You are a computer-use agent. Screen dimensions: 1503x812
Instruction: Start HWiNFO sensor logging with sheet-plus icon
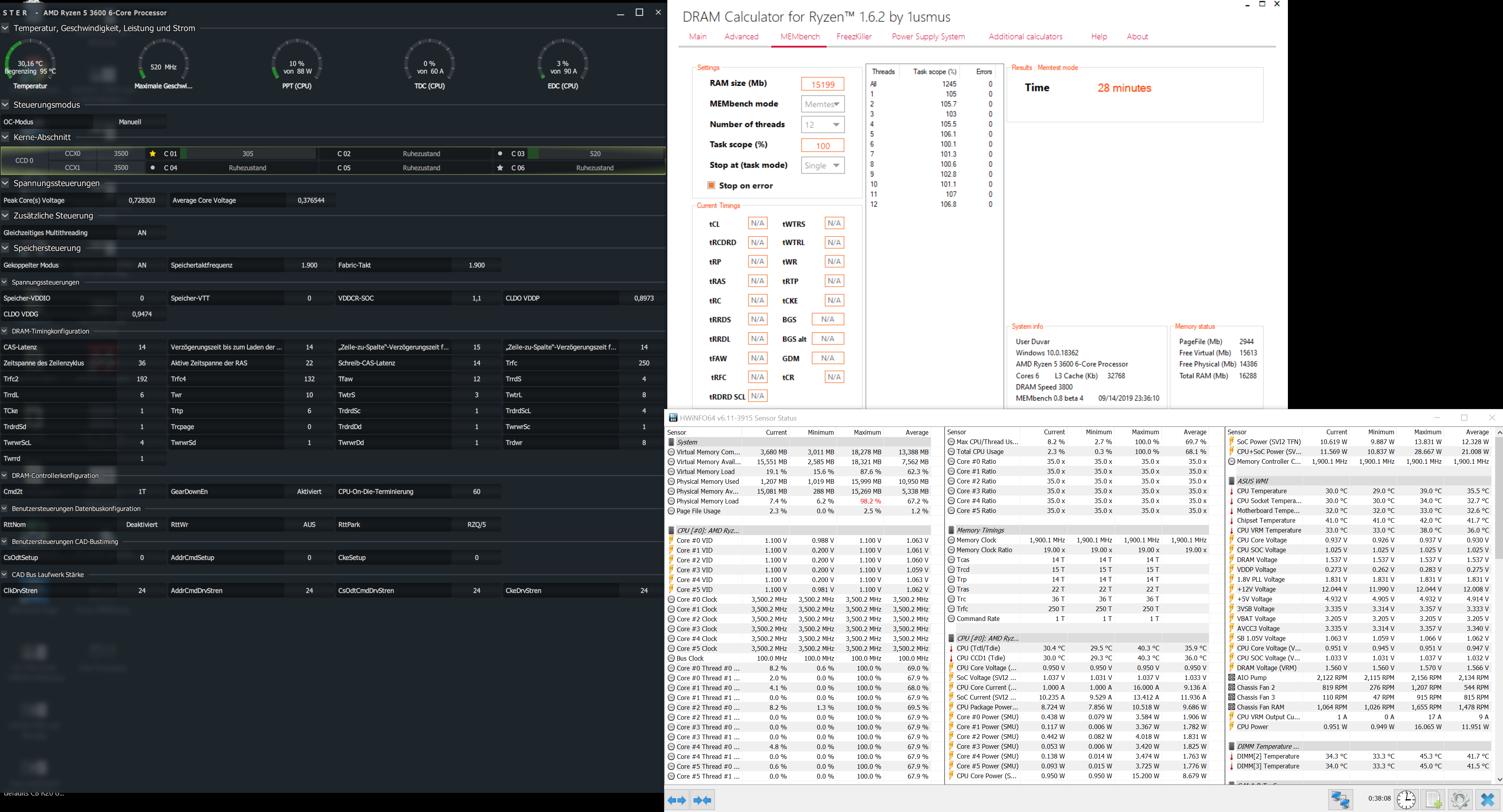(x=1433, y=800)
